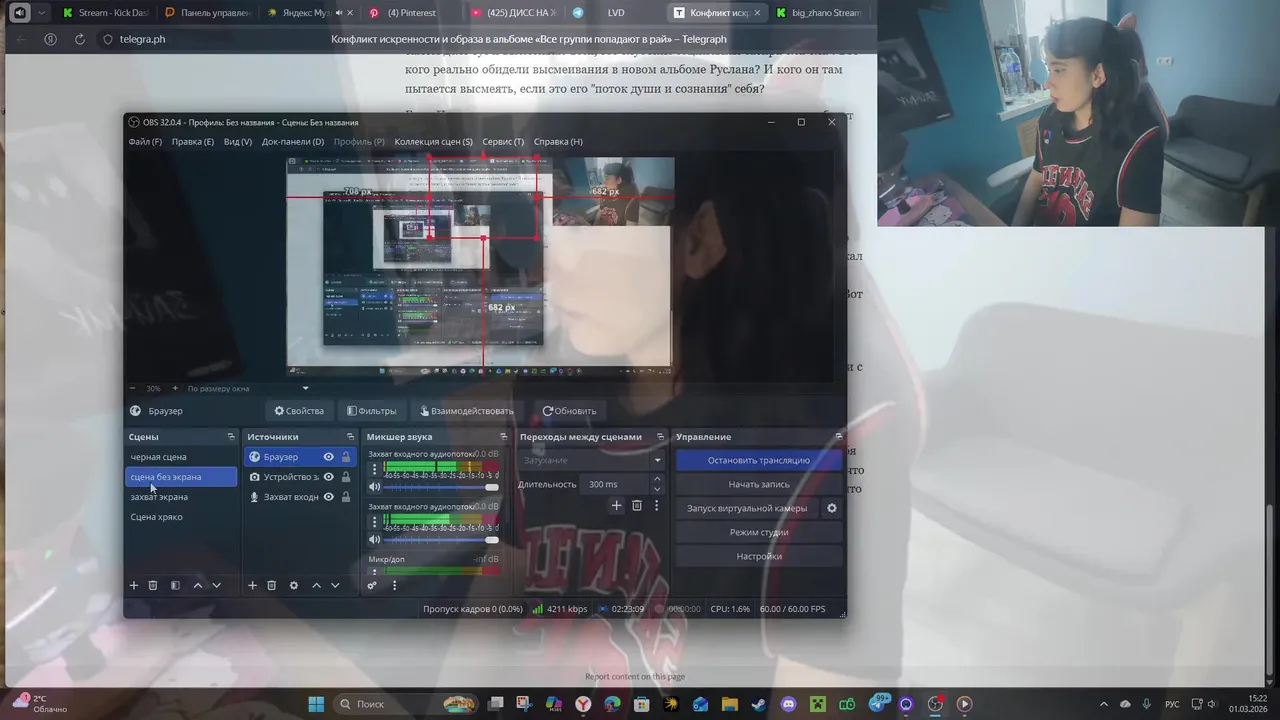Click Режим студии button
Screen dimensions: 1280x720
[x=759, y=532]
